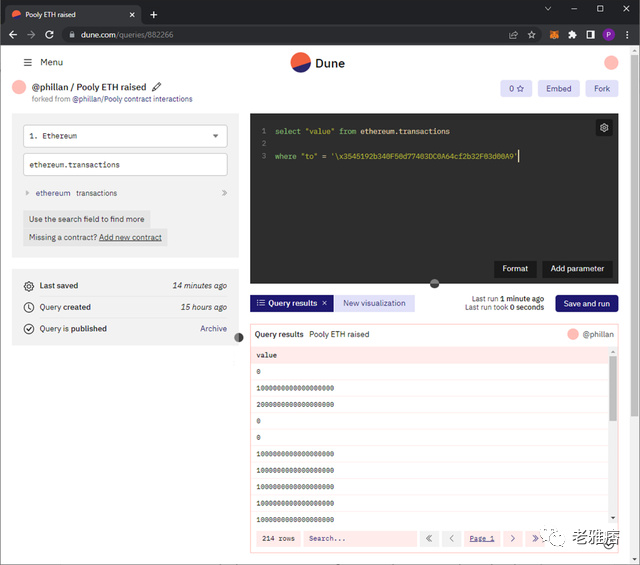The width and height of the screenshot is (640, 565).
Task: Click the Query is published check icon
Action: coord(29,329)
